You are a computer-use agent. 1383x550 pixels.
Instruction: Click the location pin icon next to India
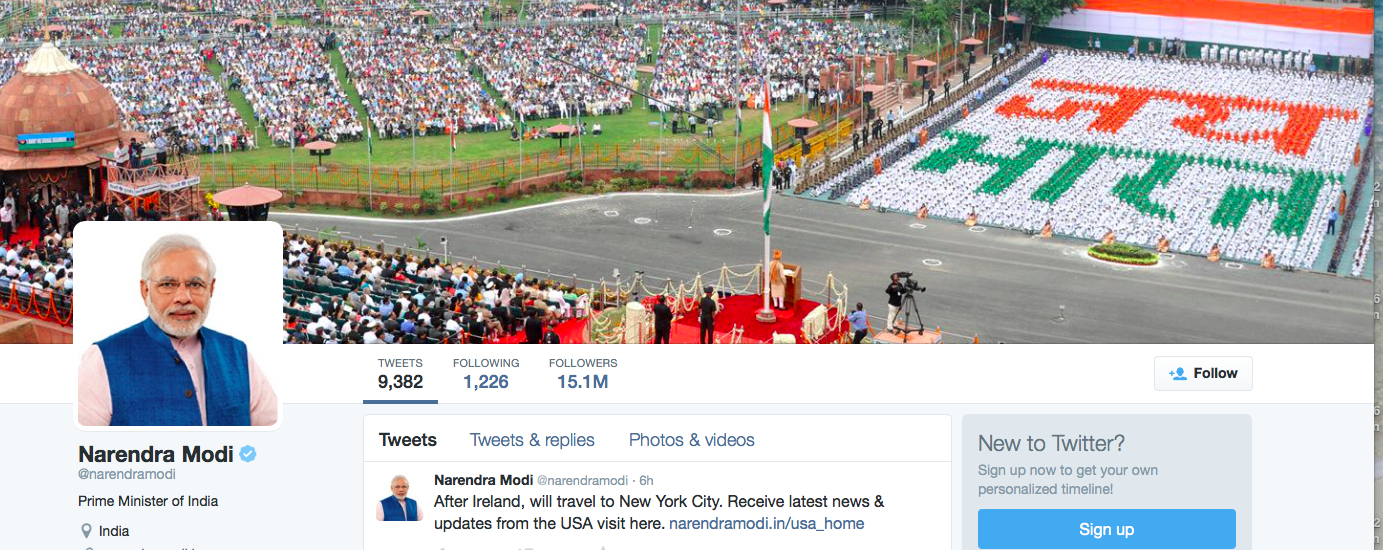click(x=87, y=531)
